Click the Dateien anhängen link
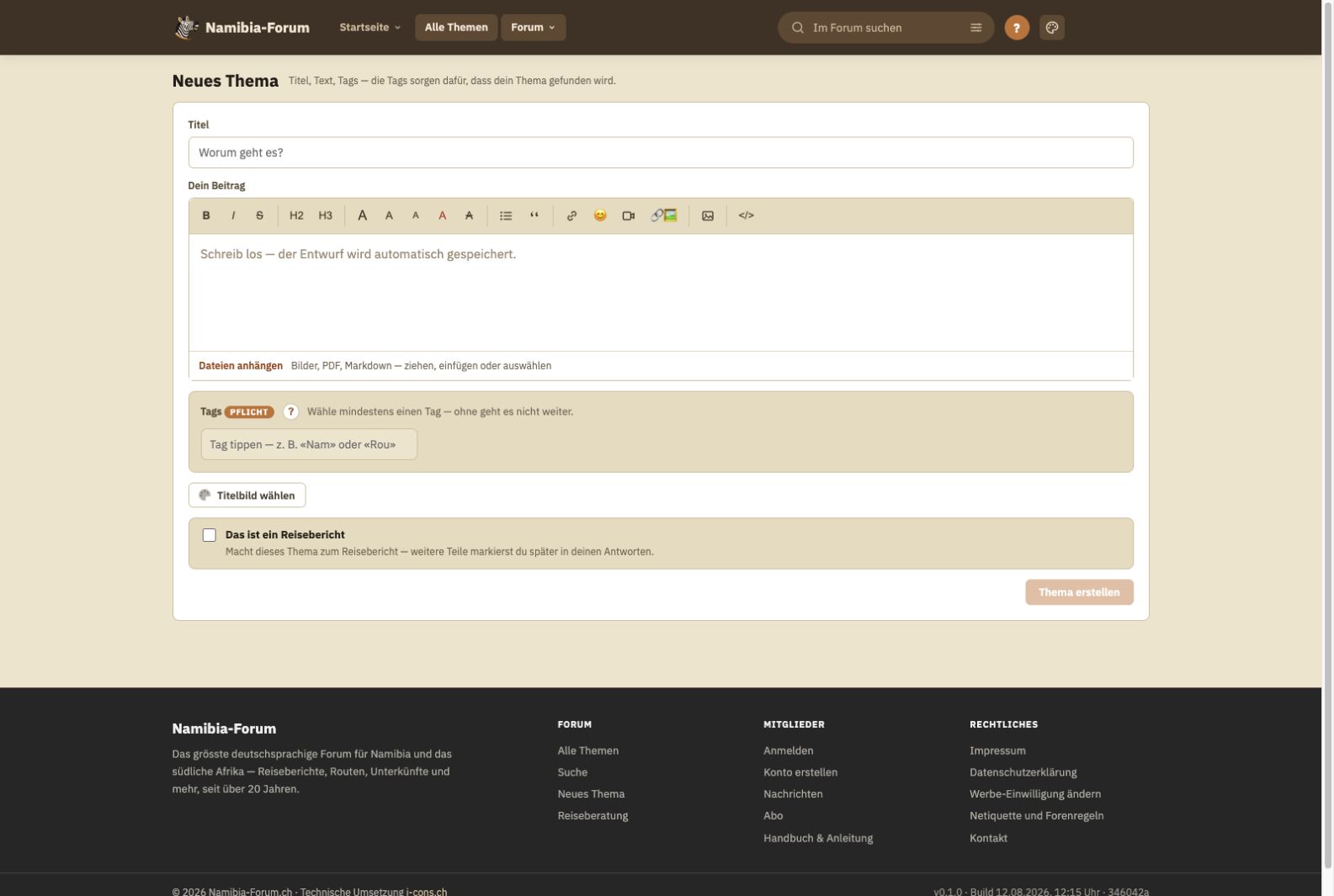Image resolution: width=1334 pixels, height=896 pixels. pyautogui.click(x=241, y=366)
